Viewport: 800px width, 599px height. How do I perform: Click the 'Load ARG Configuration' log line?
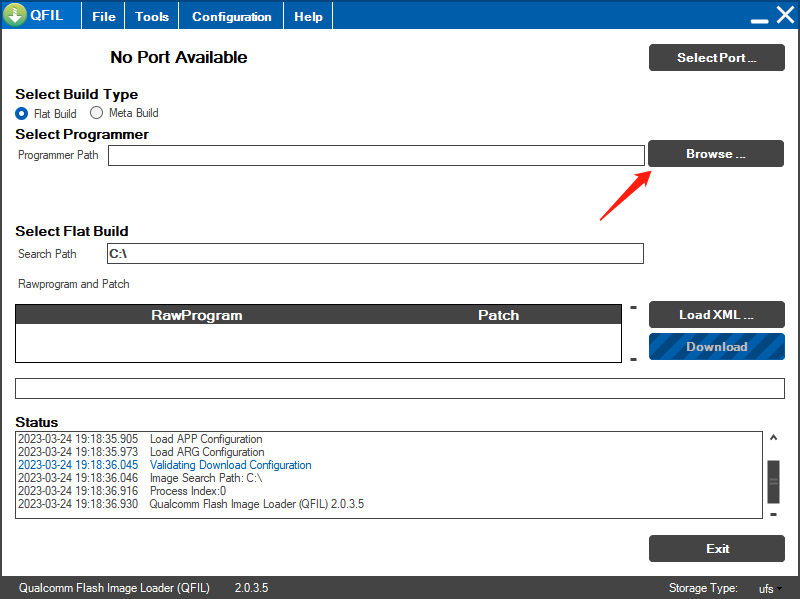(207, 452)
